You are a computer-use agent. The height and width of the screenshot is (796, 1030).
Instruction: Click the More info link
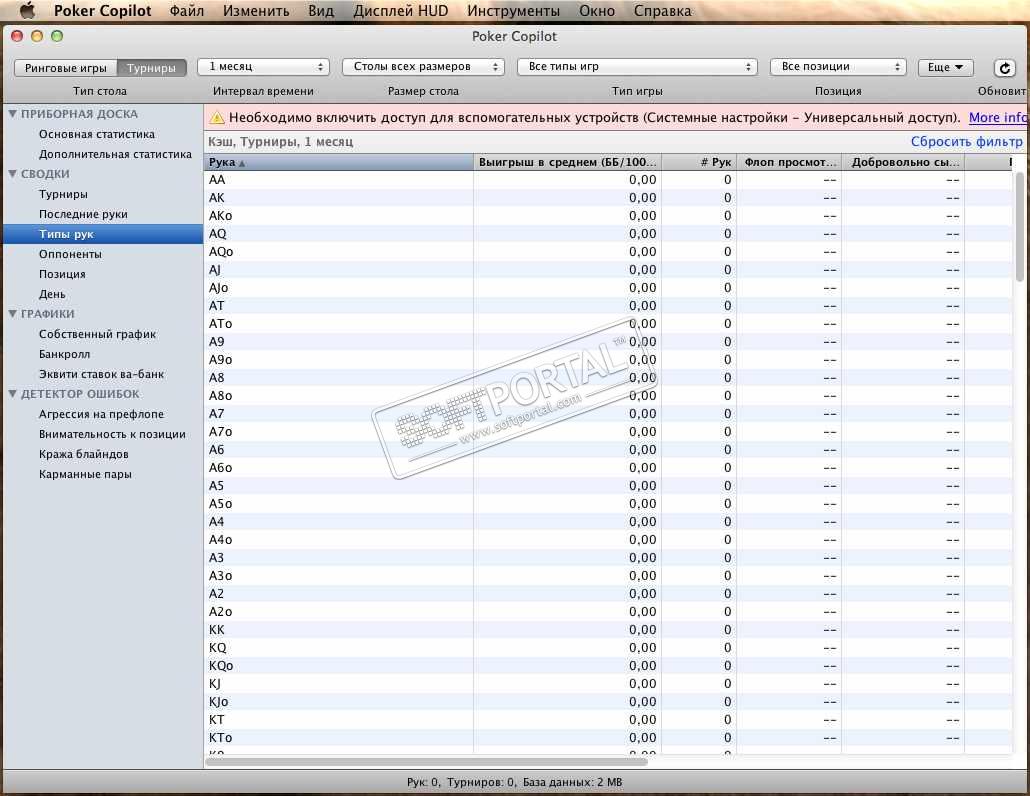click(998, 118)
